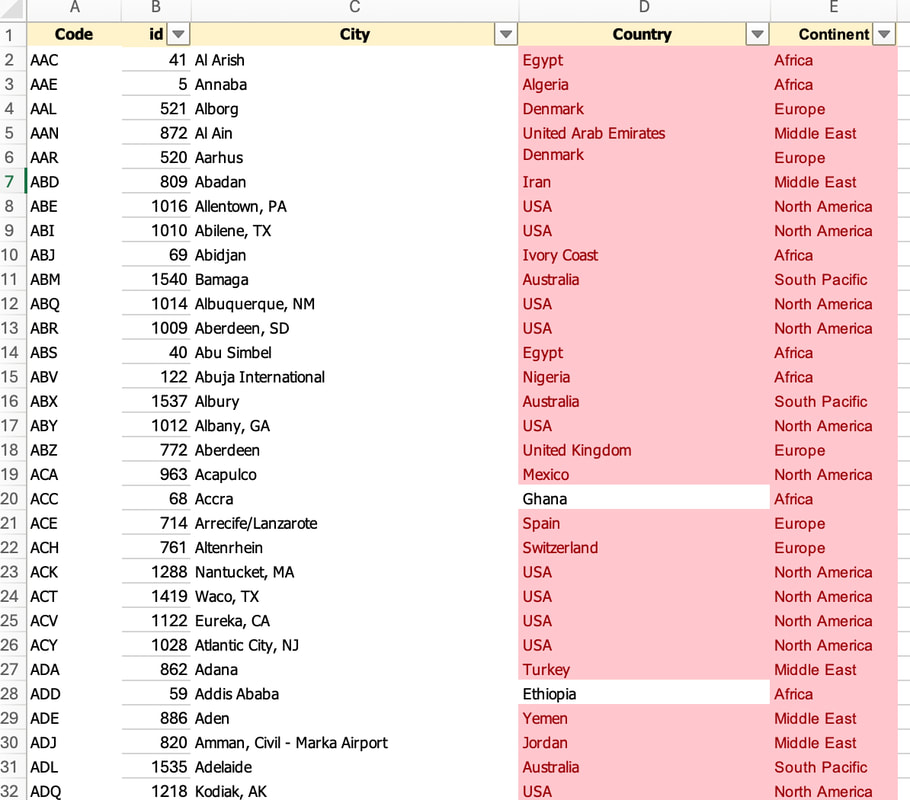
Task: Select column D header
Action: coord(644,8)
